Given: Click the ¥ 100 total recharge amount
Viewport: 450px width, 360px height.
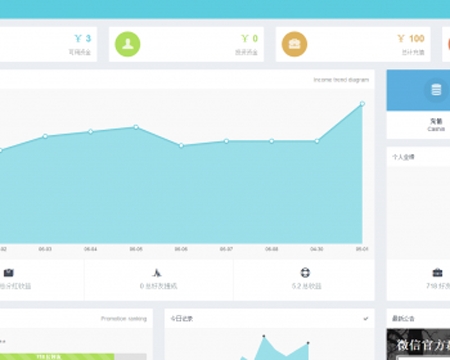Looking at the screenshot, I should (411, 39).
